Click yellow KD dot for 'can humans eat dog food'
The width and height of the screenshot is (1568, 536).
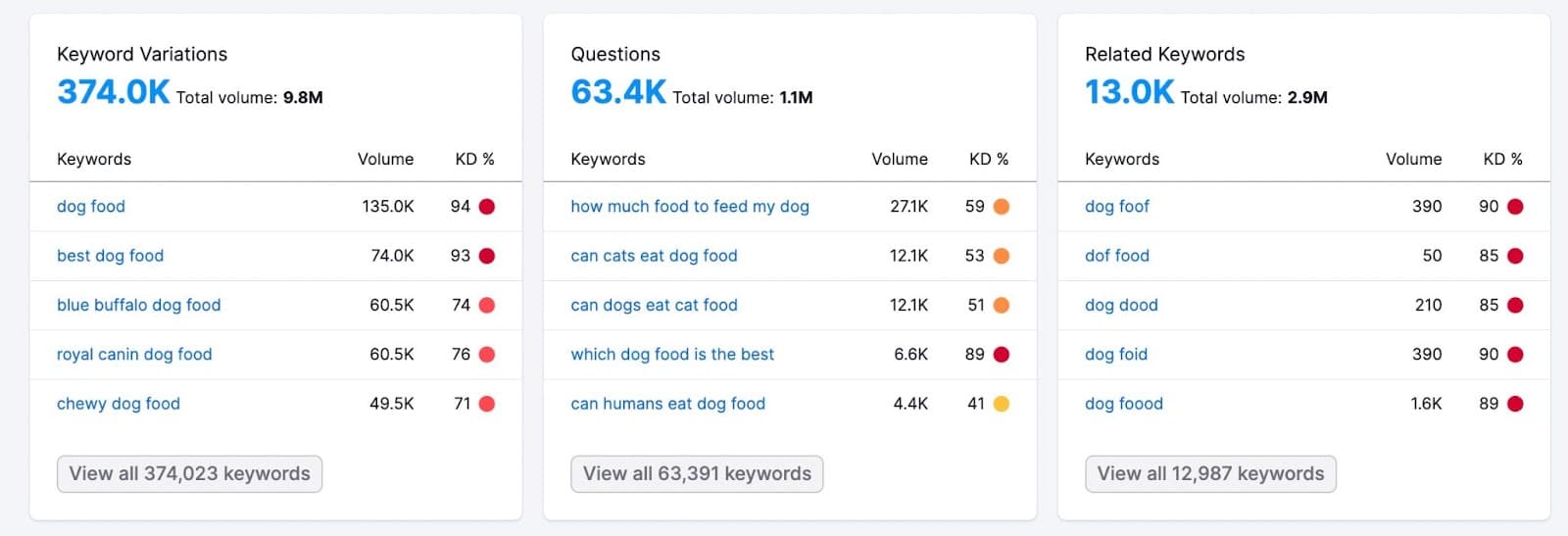pos(1001,404)
